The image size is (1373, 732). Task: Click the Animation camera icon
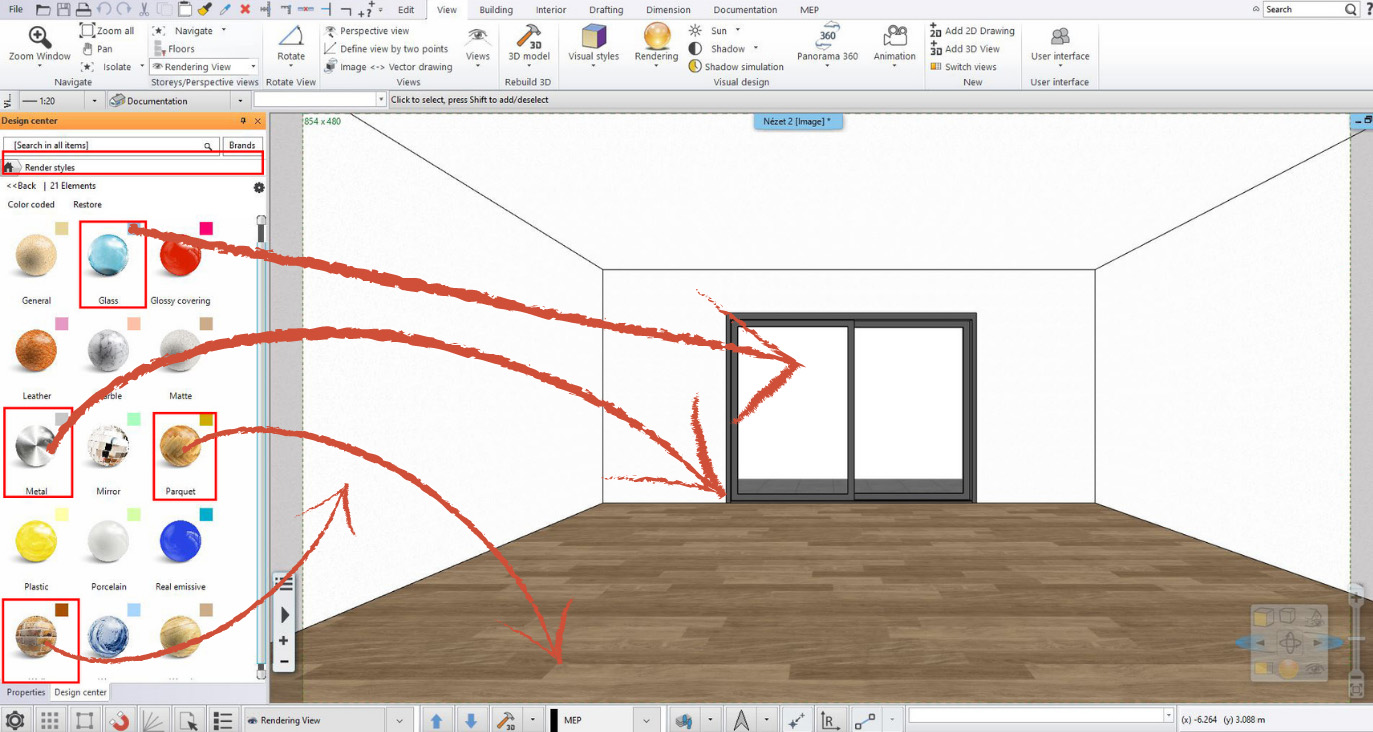click(894, 37)
